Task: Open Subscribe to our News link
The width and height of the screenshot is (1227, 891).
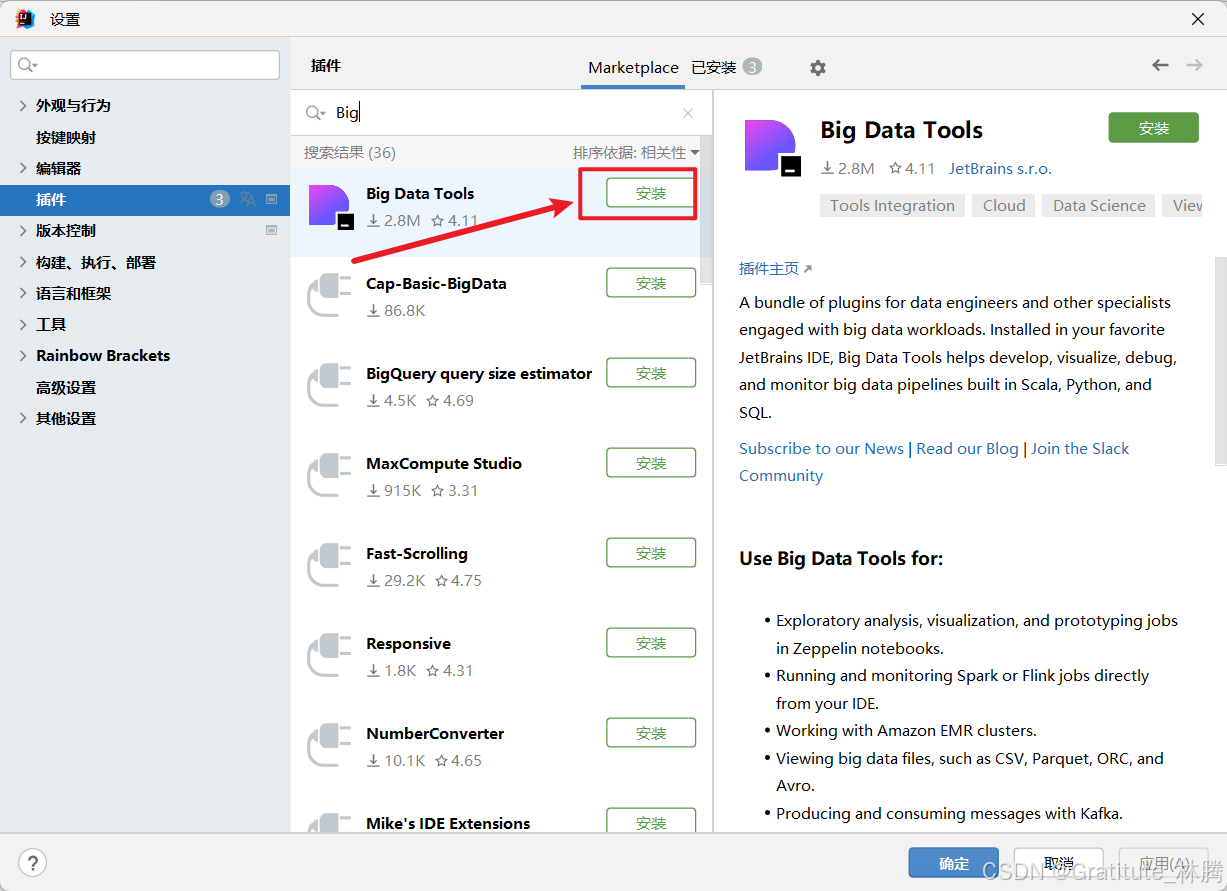Action: coord(821,448)
